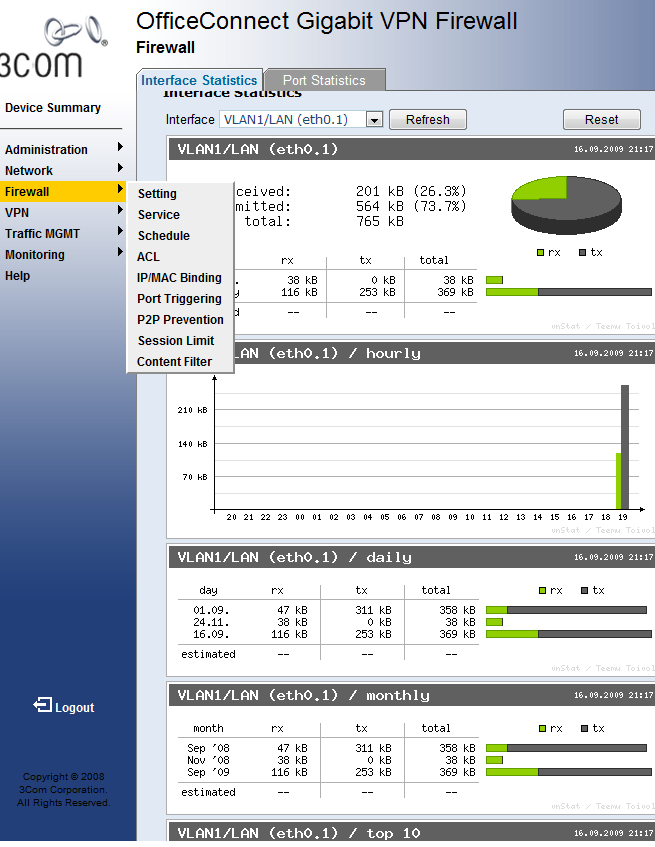Expand the Traffic MGMT submenu arrow

tap(120, 231)
